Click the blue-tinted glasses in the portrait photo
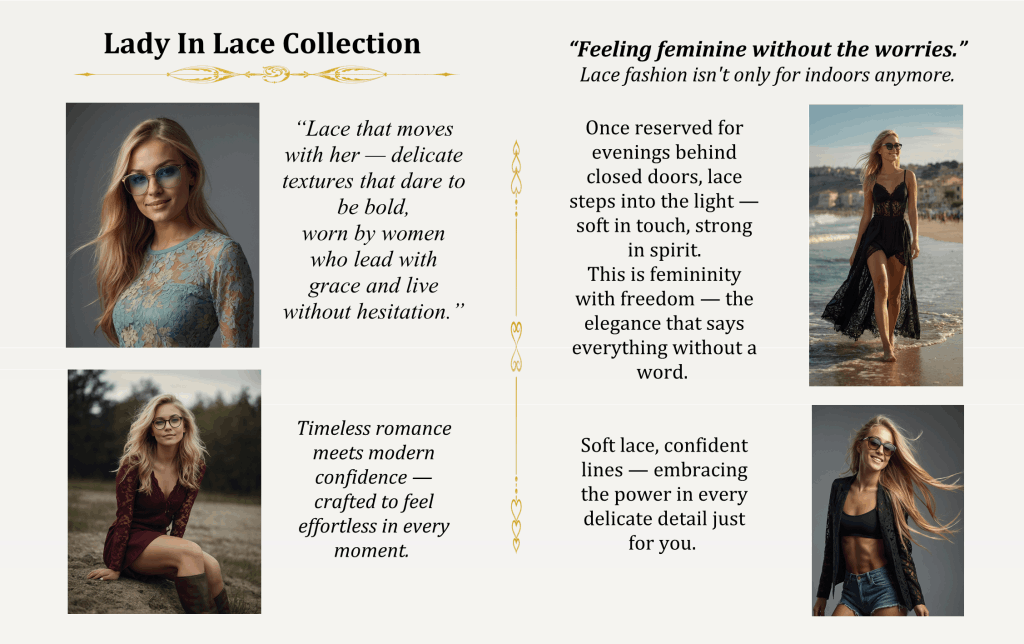Image resolution: width=1024 pixels, height=644 pixels. [x=156, y=180]
